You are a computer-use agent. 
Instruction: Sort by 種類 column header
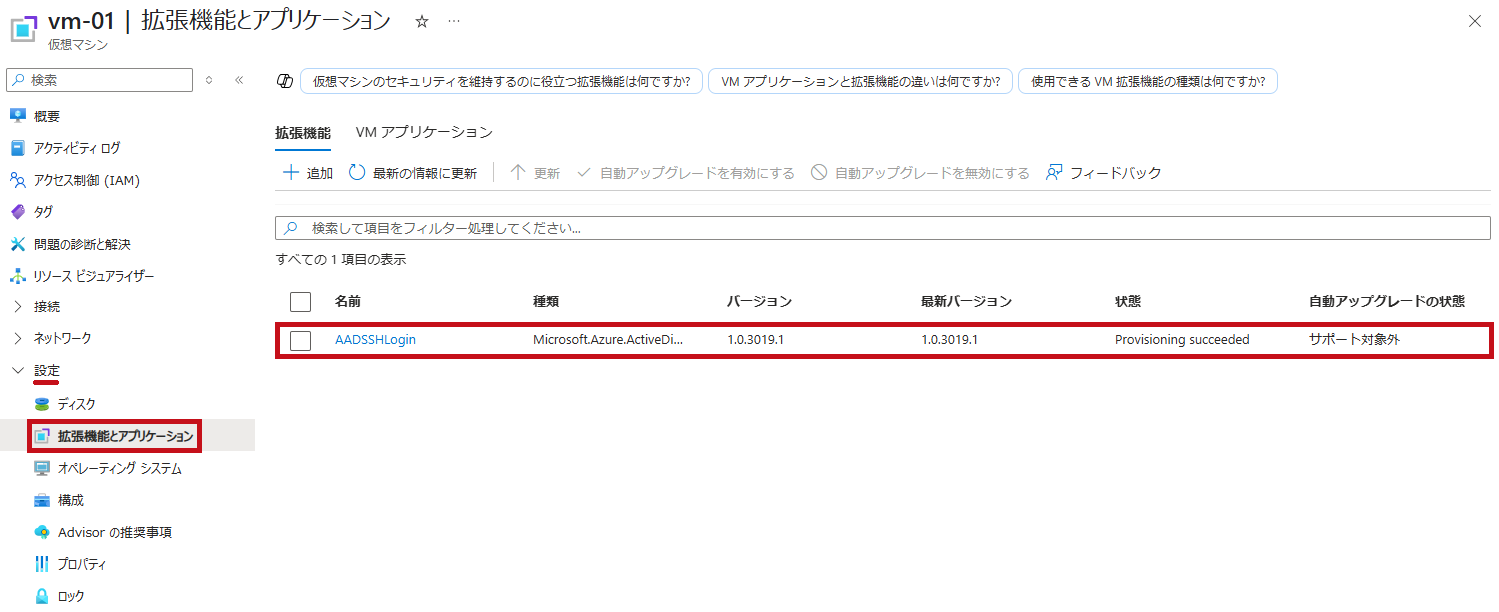(546, 301)
